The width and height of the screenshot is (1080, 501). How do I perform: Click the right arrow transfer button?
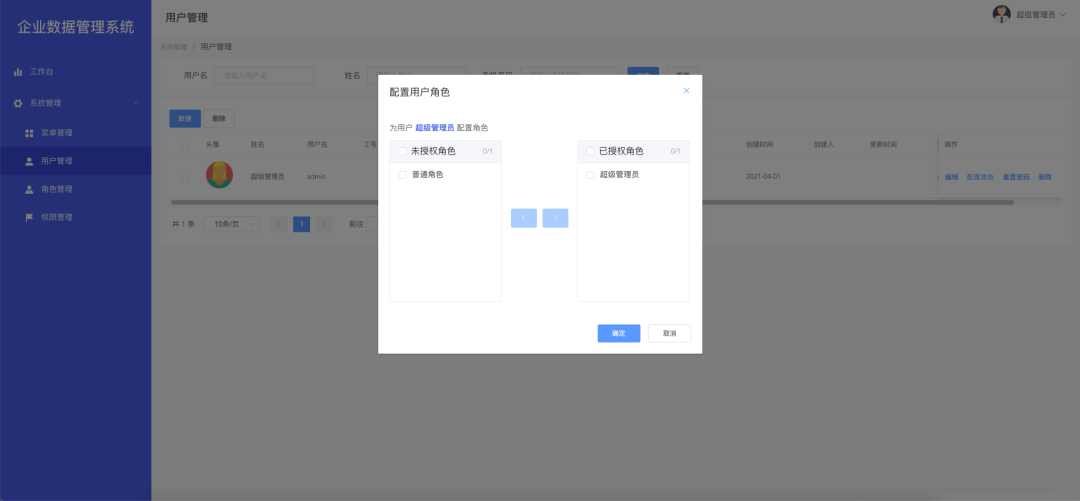555,218
